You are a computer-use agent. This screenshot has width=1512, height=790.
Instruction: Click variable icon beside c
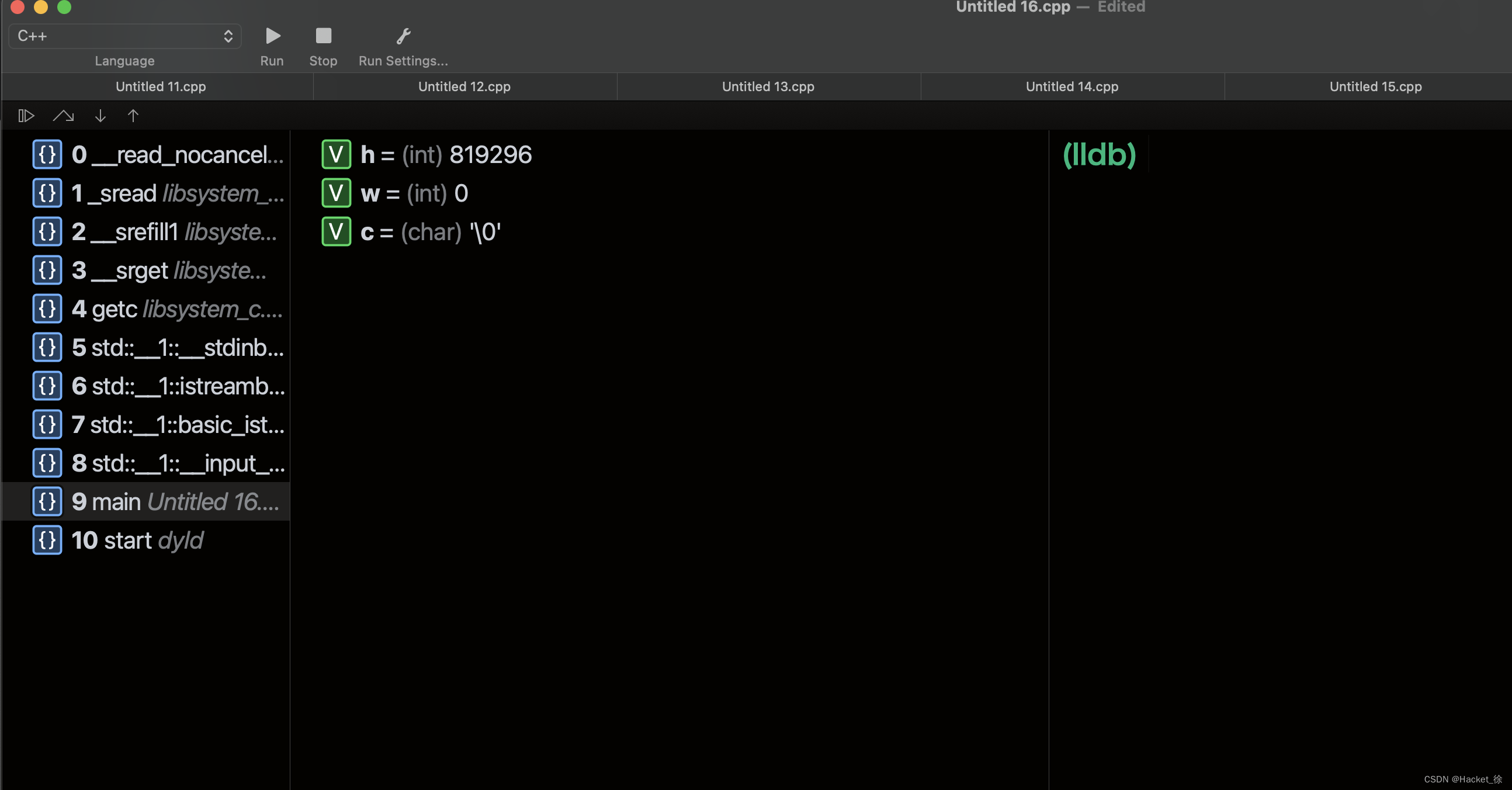[337, 232]
